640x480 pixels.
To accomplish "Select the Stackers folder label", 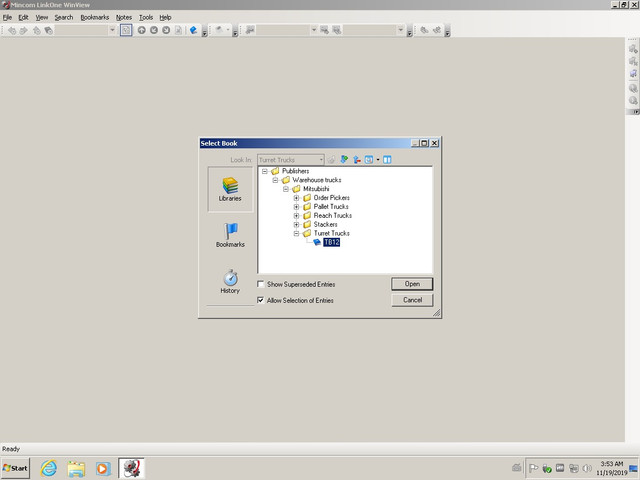I will click(325, 224).
